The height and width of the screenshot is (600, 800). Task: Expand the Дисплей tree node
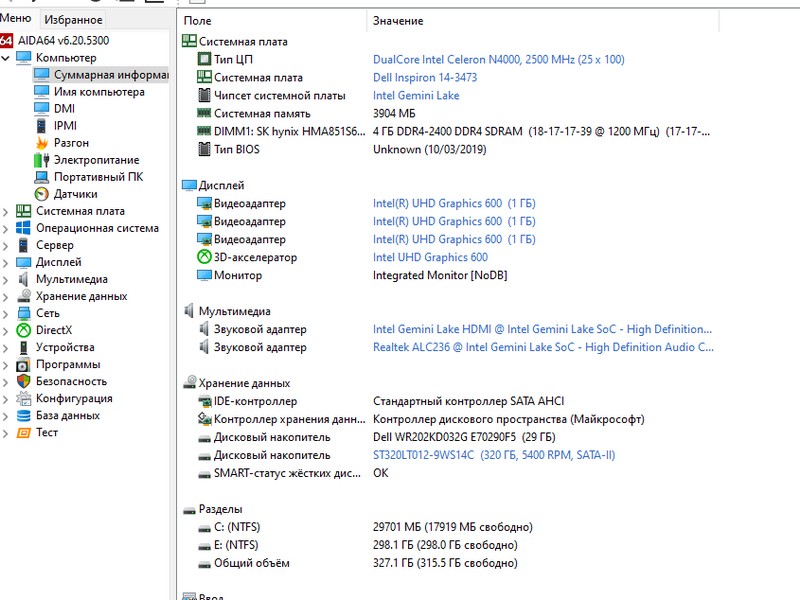tap(6, 263)
